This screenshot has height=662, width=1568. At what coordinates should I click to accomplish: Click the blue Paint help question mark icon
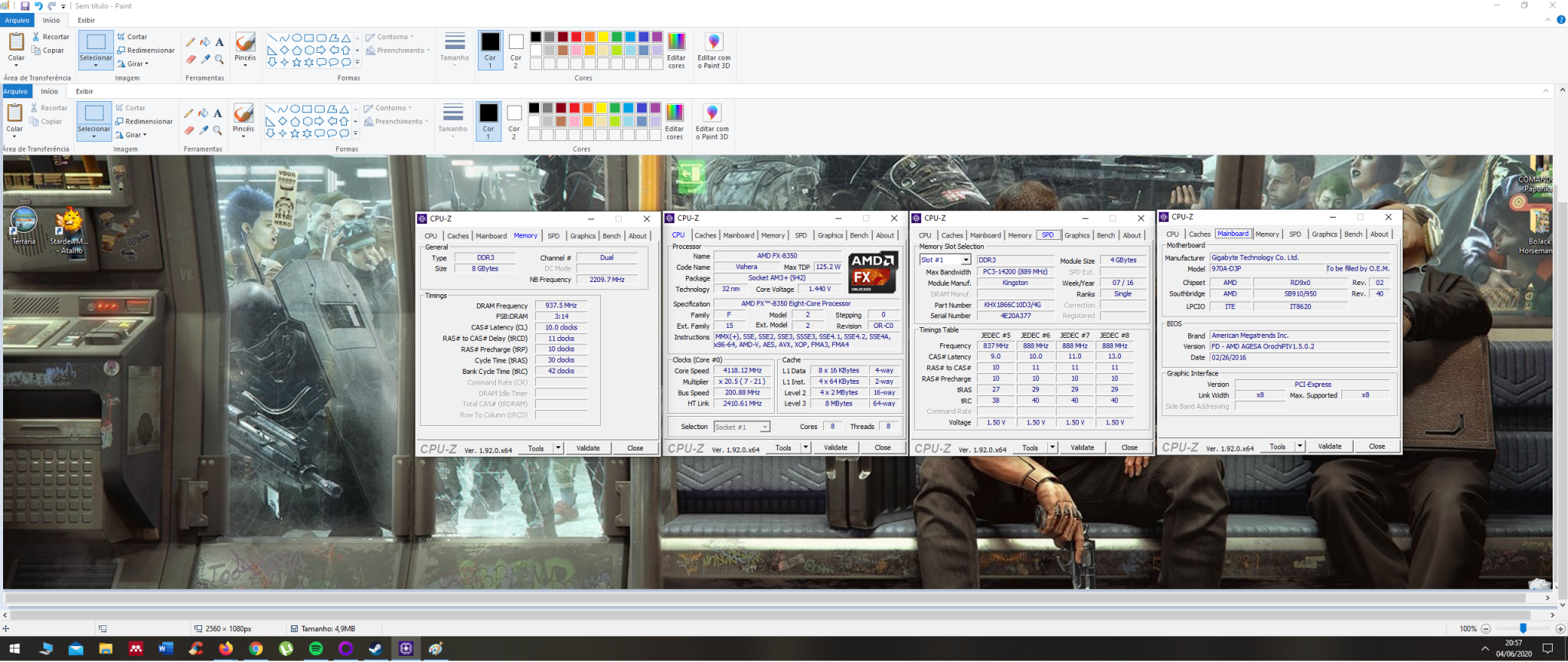click(x=1560, y=20)
